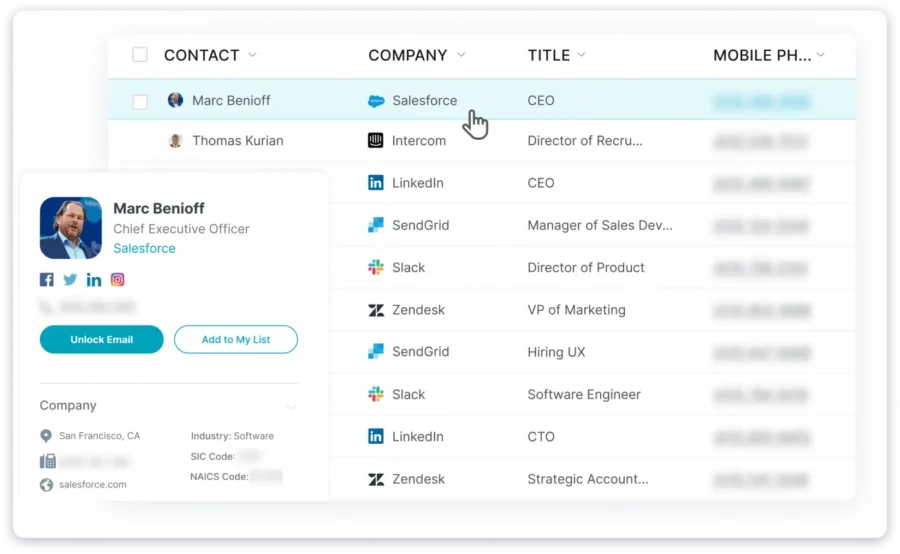Image resolution: width=900 pixels, height=554 pixels.
Task: Click the 'CTO' title cell
Action: click(541, 437)
